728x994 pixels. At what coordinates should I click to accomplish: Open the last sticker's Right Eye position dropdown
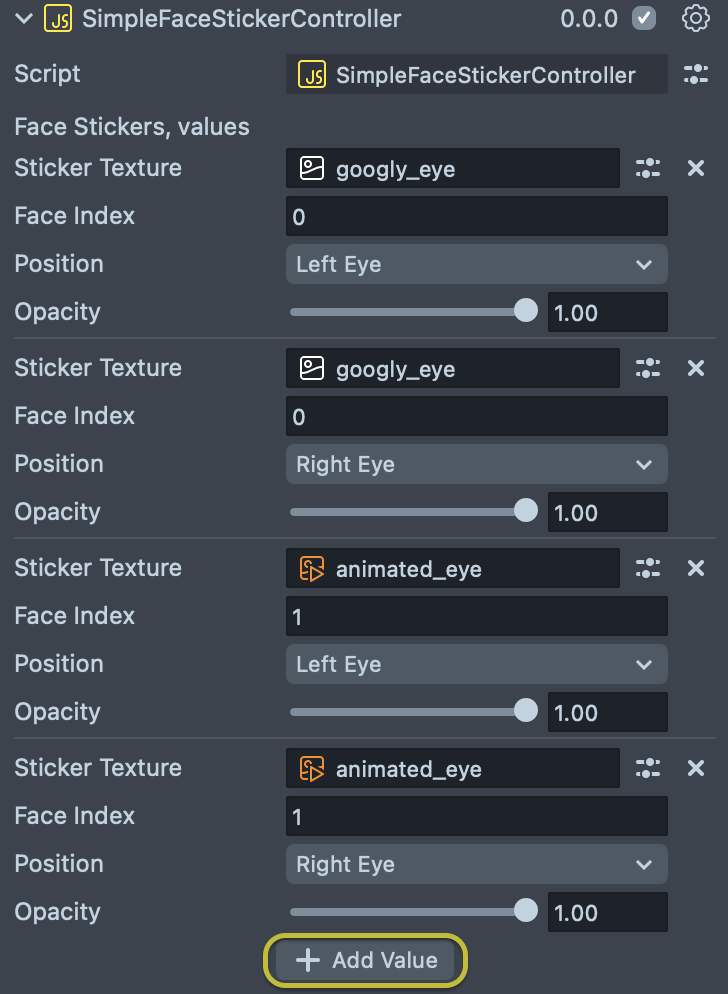tap(476, 865)
